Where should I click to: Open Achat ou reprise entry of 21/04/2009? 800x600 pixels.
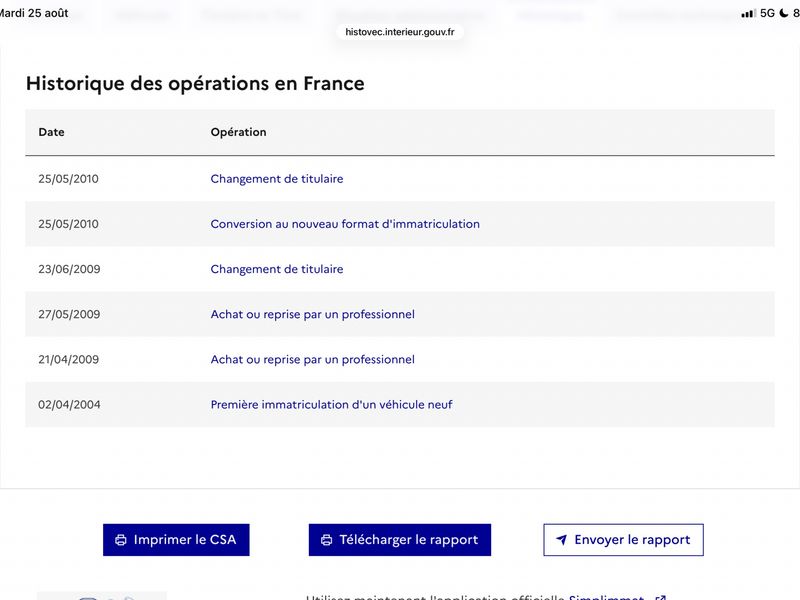312,359
